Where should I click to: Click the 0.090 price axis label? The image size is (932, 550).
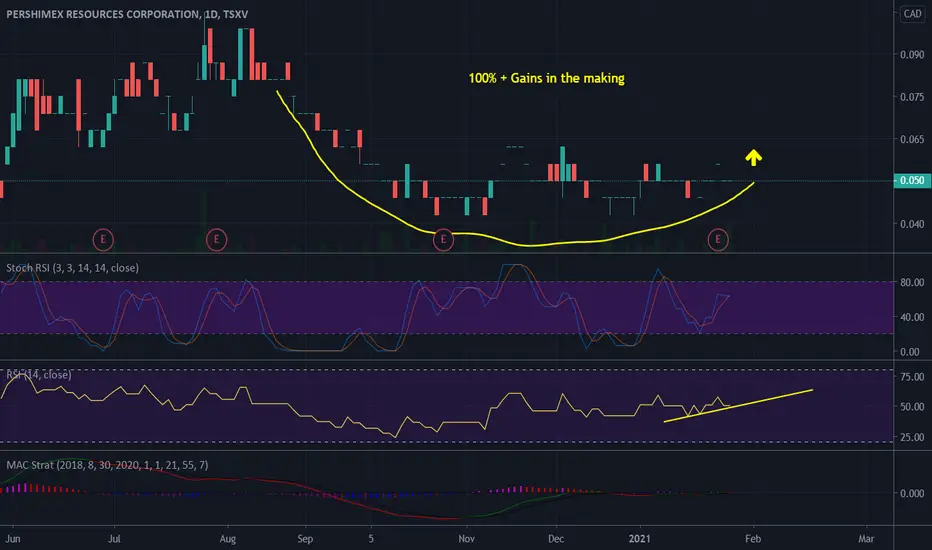912,54
